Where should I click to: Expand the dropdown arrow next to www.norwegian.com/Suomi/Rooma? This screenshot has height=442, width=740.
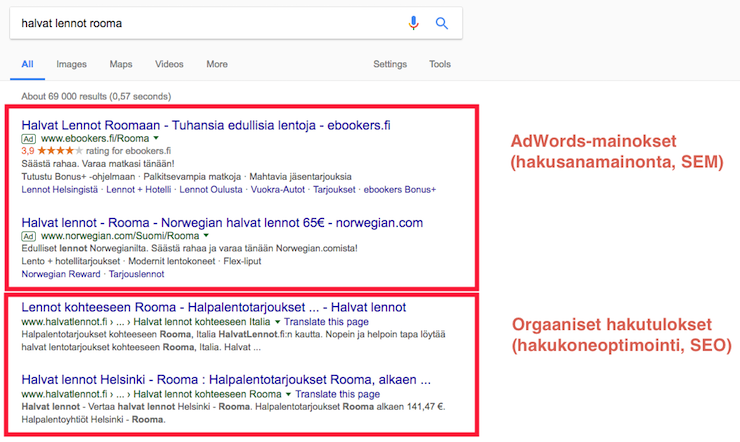(206, 235)
